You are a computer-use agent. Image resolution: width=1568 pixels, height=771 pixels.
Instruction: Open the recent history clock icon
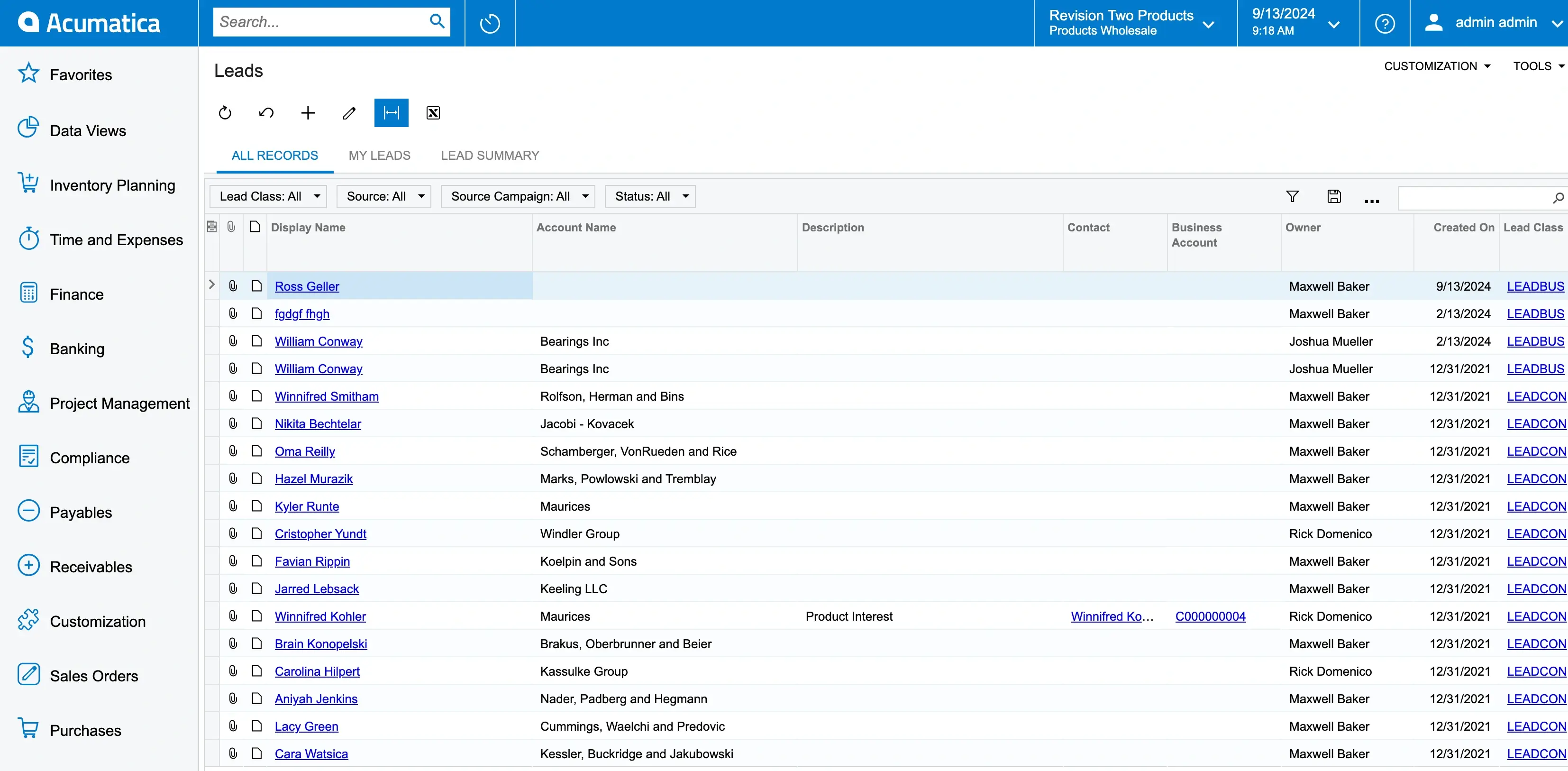click(490, 23)
